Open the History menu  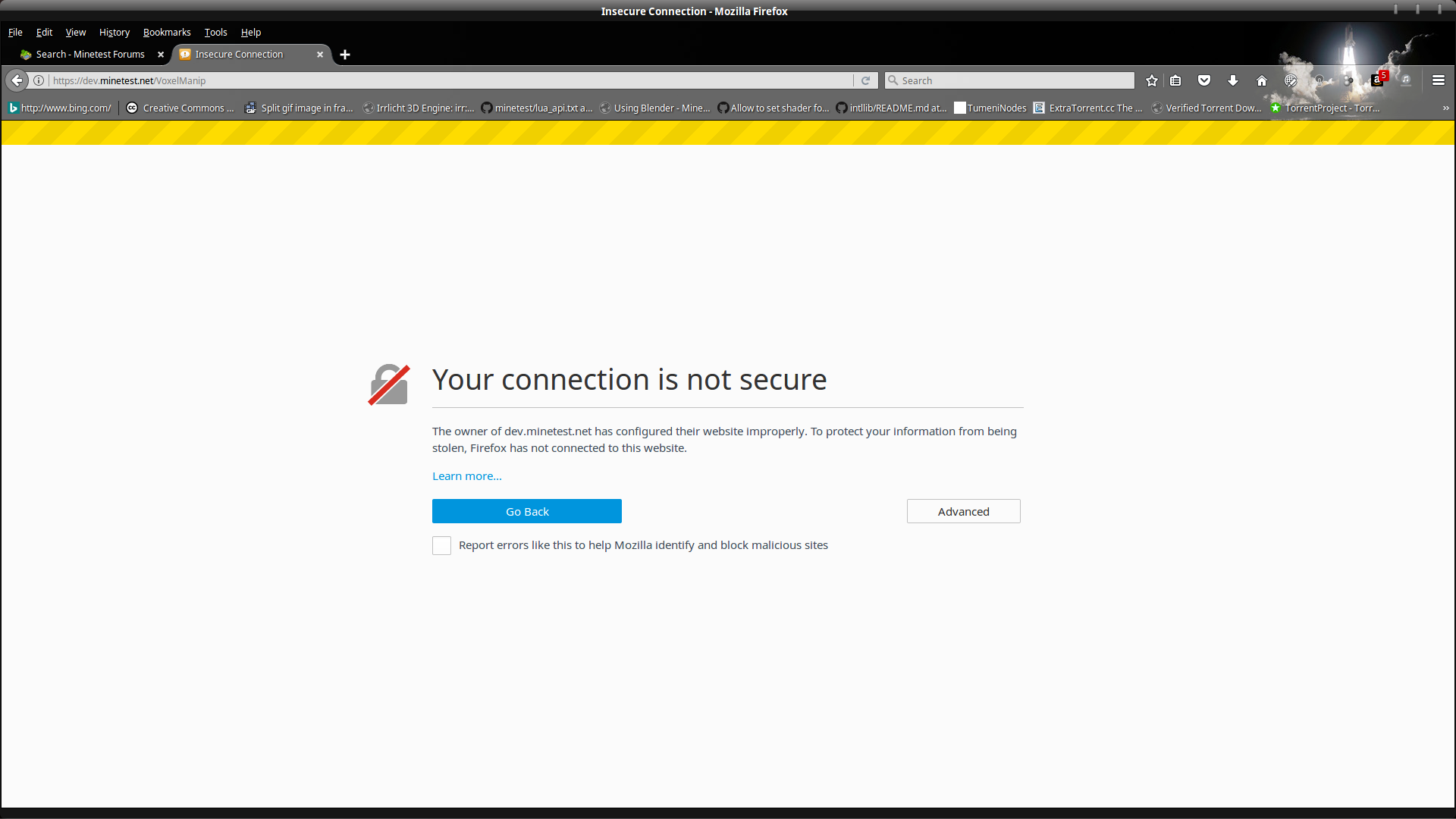[114, 33]
